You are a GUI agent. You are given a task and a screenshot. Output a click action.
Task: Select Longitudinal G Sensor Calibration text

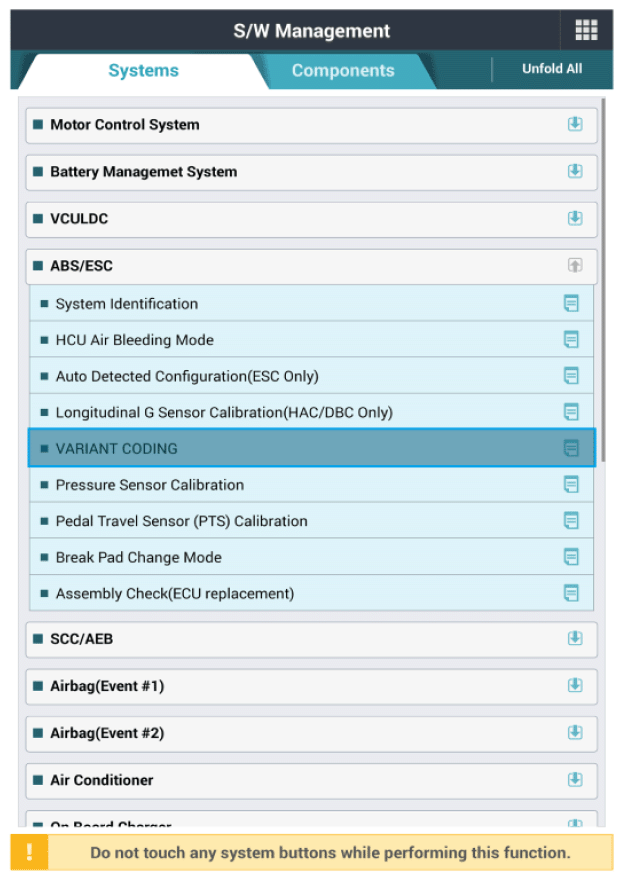[224, 412]
